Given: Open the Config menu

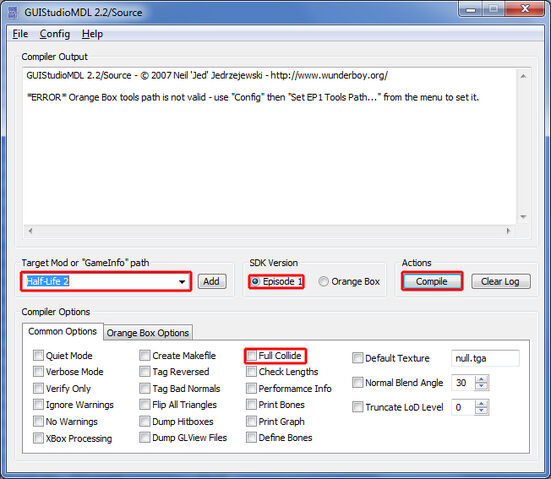Looking at the screenshot, I should pyautogui.click(x=55, y=34).
